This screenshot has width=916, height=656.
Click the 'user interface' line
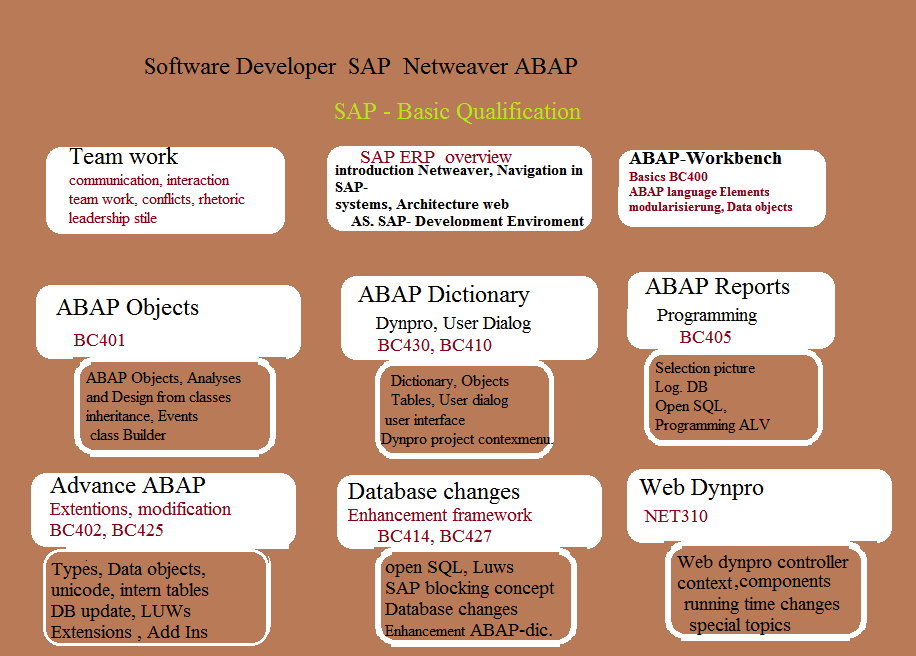[425, 420]
